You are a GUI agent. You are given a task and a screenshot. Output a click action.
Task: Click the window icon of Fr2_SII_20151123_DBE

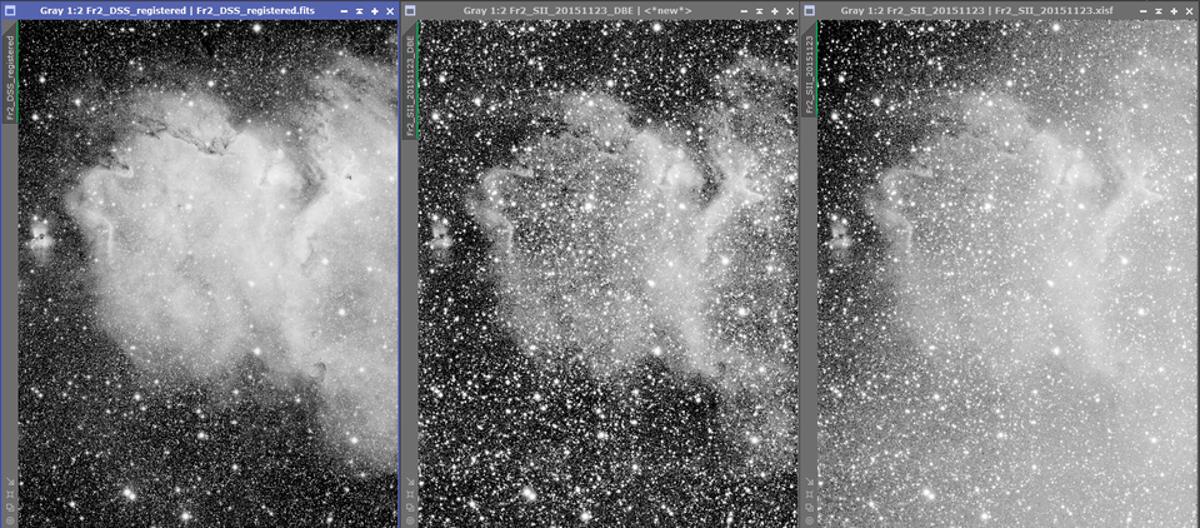(x=410, y=11)
